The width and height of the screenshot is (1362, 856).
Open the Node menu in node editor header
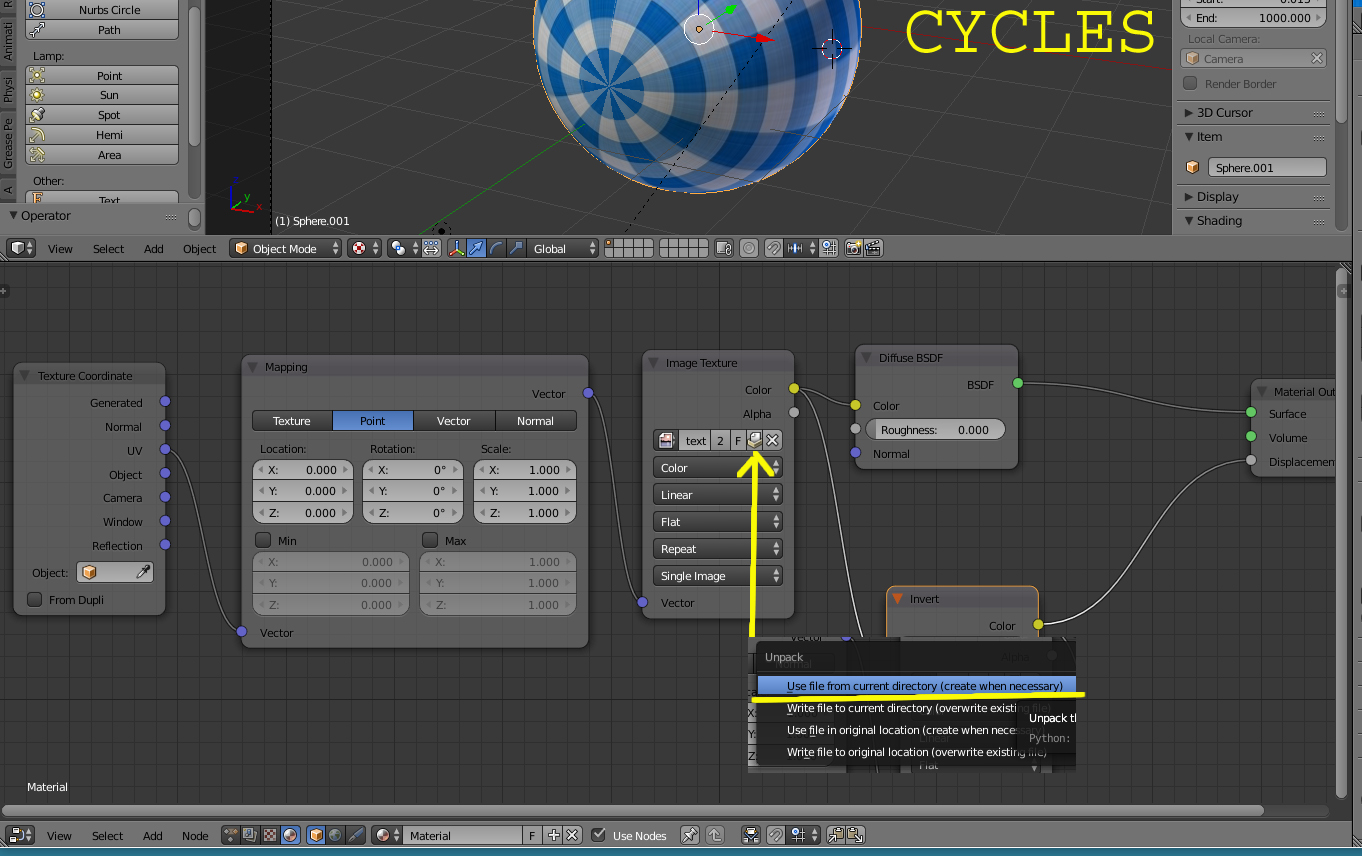coord(195,835)
